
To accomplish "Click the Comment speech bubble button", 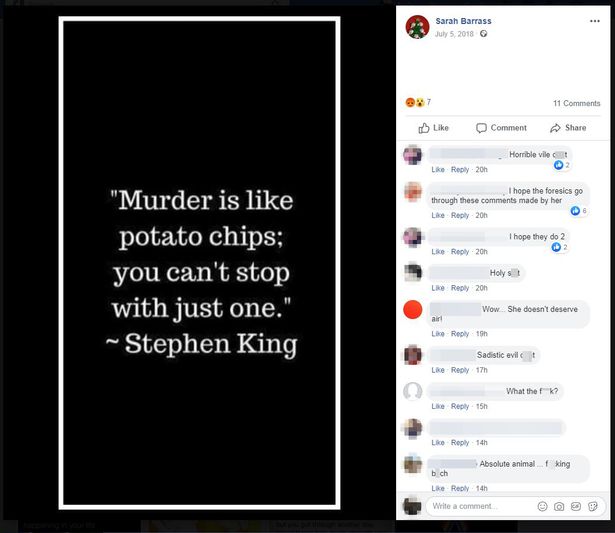I will [501, 128].
